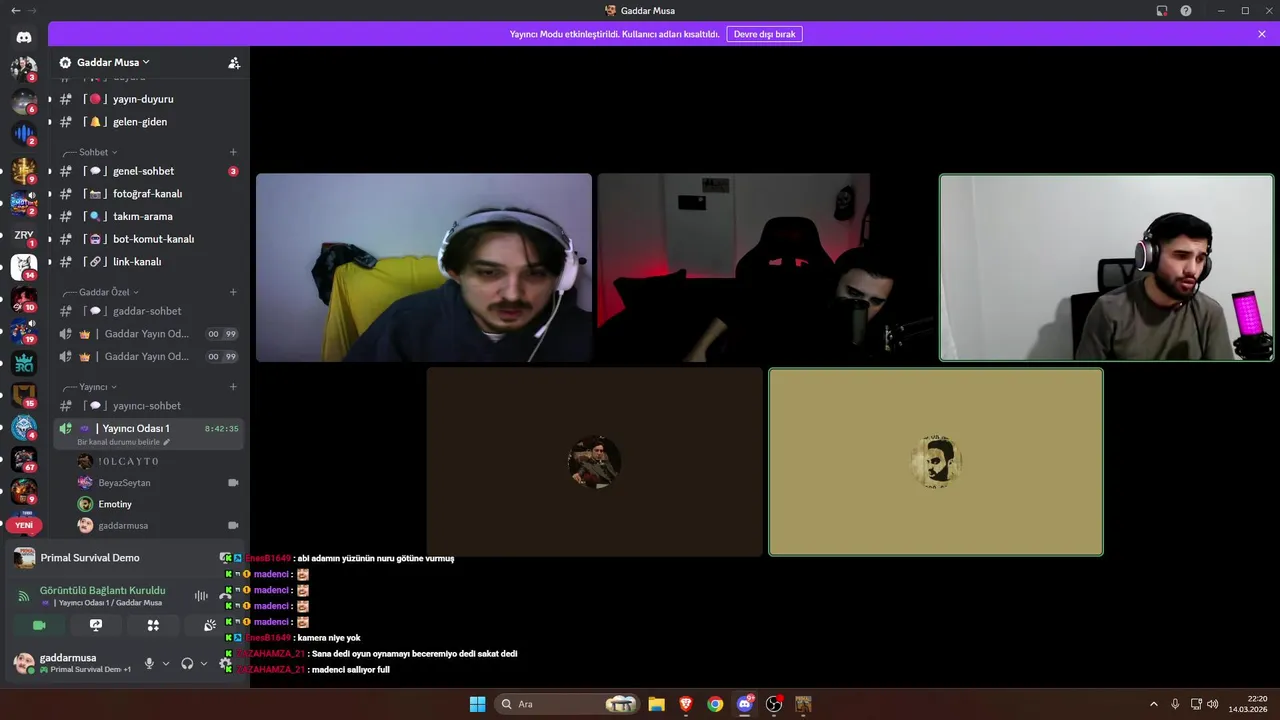The width and height of the screenshot is (1280, 720).
Task: Open the clock showing 22:20
Action: tap(1249, 704)
